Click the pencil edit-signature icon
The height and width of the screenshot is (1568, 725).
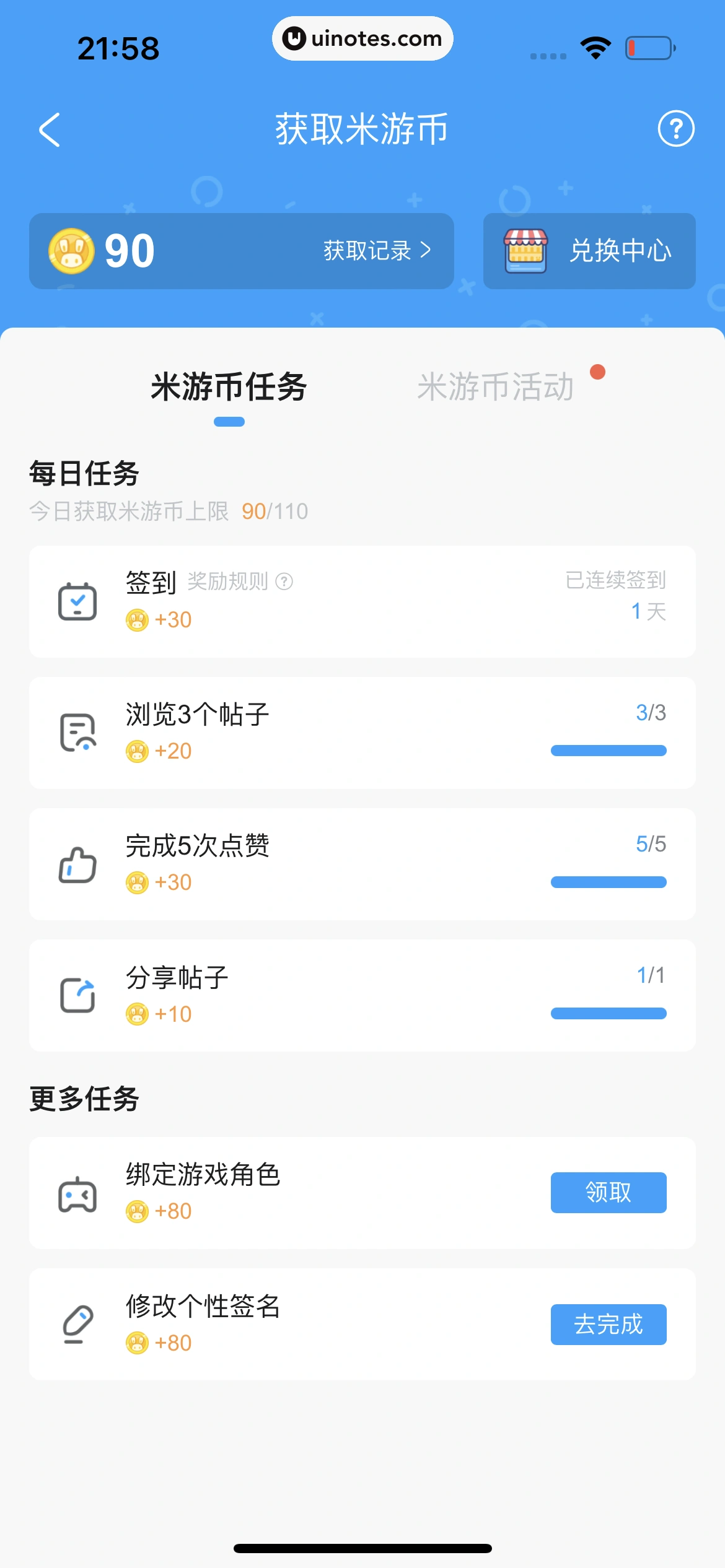[x=77, y=1324]
